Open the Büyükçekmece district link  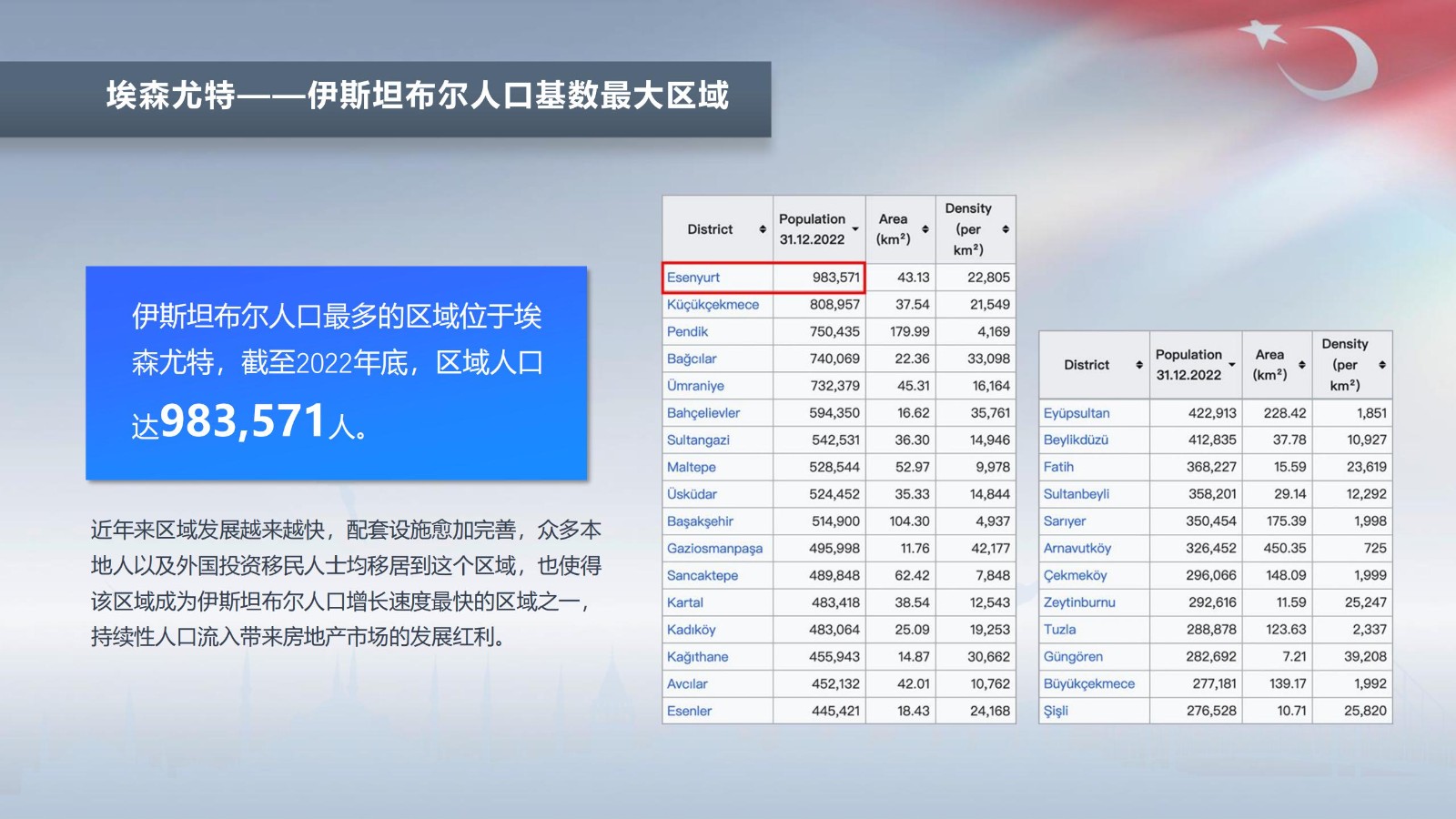click(x=1089, y=684)
